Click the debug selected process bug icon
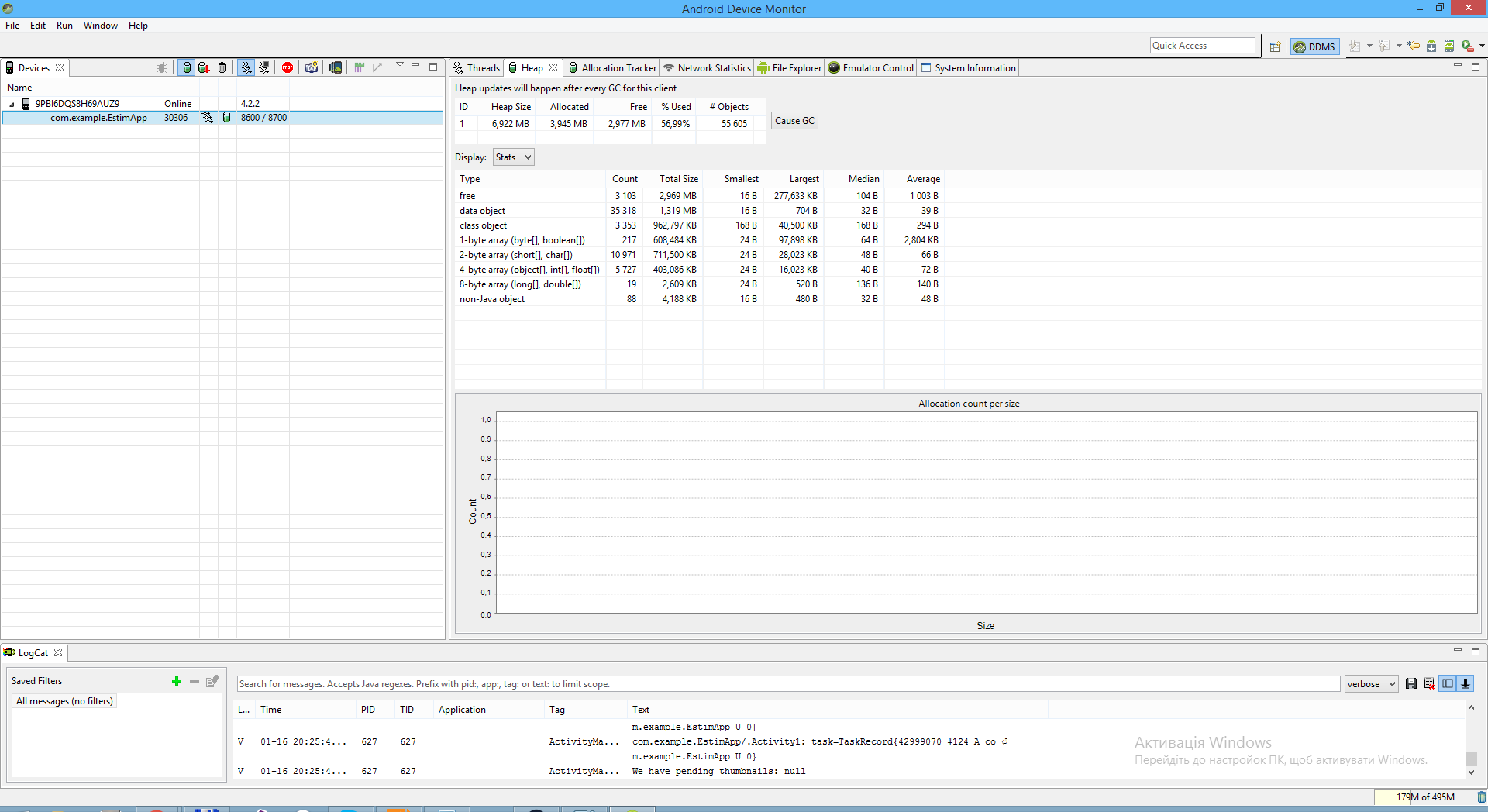This screenshot has height=812, width=1488. click(x=162, y=68)
